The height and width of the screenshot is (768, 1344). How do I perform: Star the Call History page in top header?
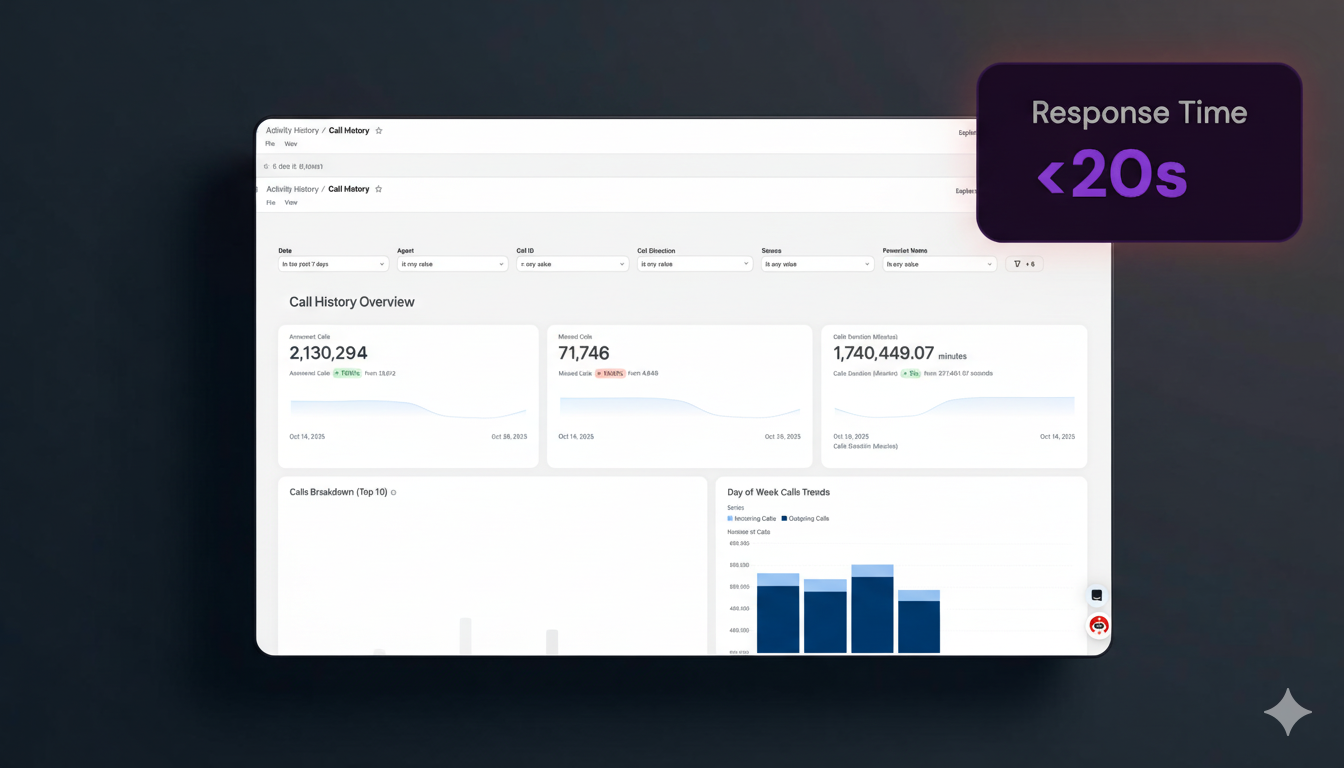point(379,131)
